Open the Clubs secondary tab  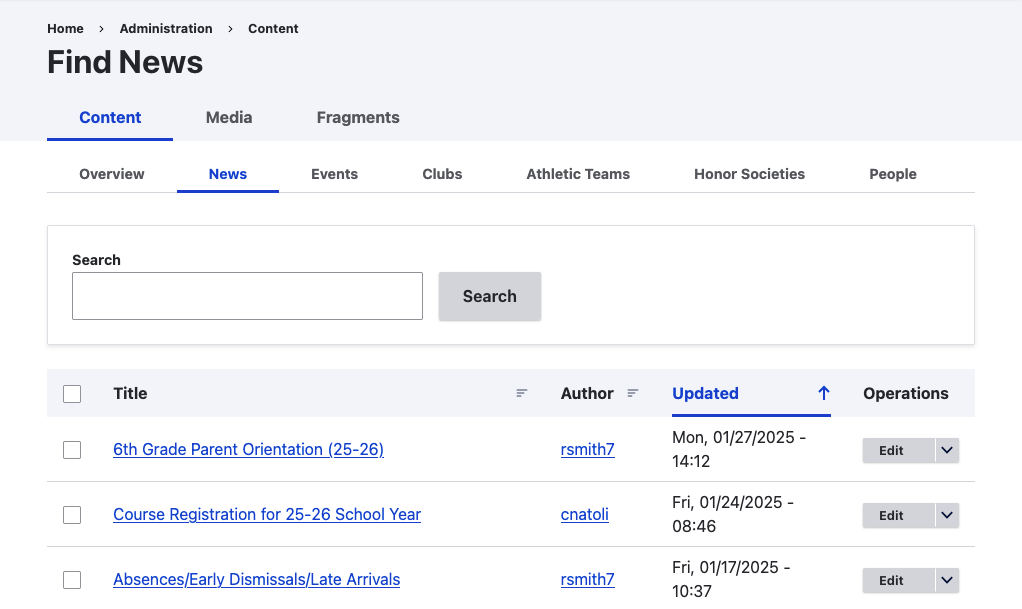(442, 174)
